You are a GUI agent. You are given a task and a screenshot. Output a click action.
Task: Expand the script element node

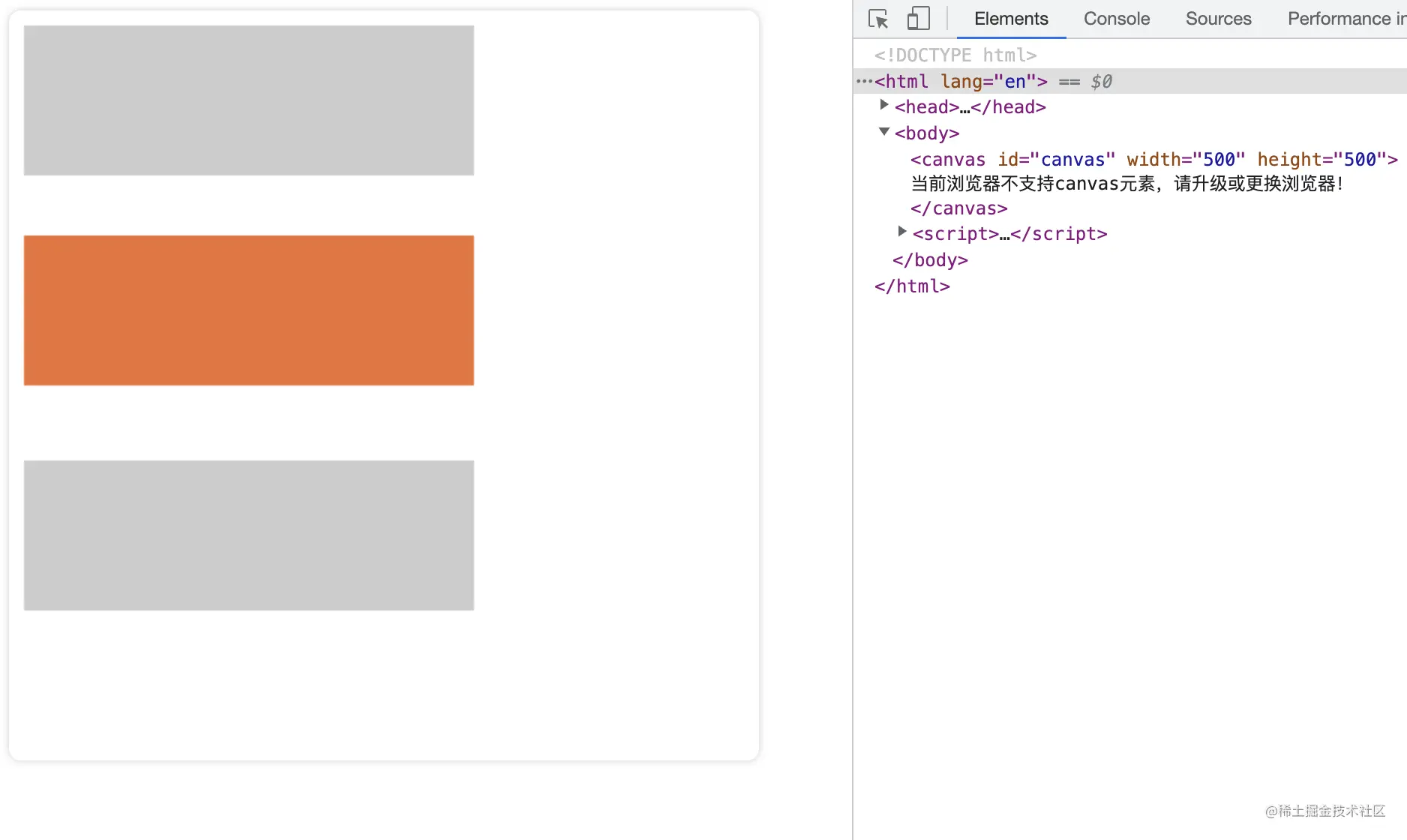click(x=902, y=232)
